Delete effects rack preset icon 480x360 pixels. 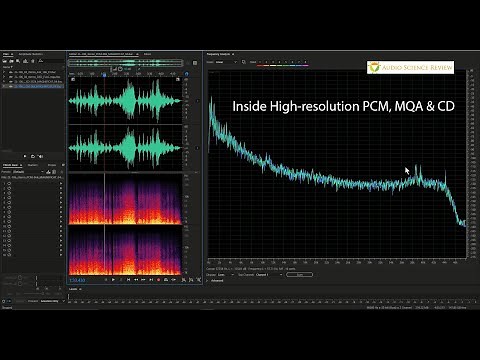click(x=54, y=172)
